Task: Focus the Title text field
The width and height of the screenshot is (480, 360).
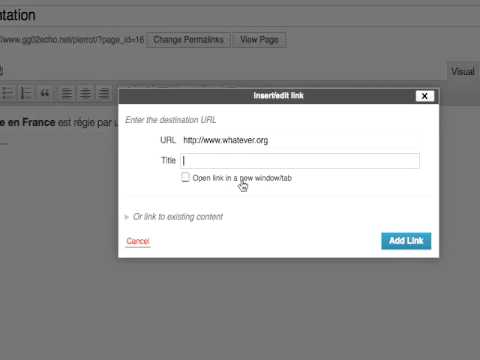Action: [300, 161]
